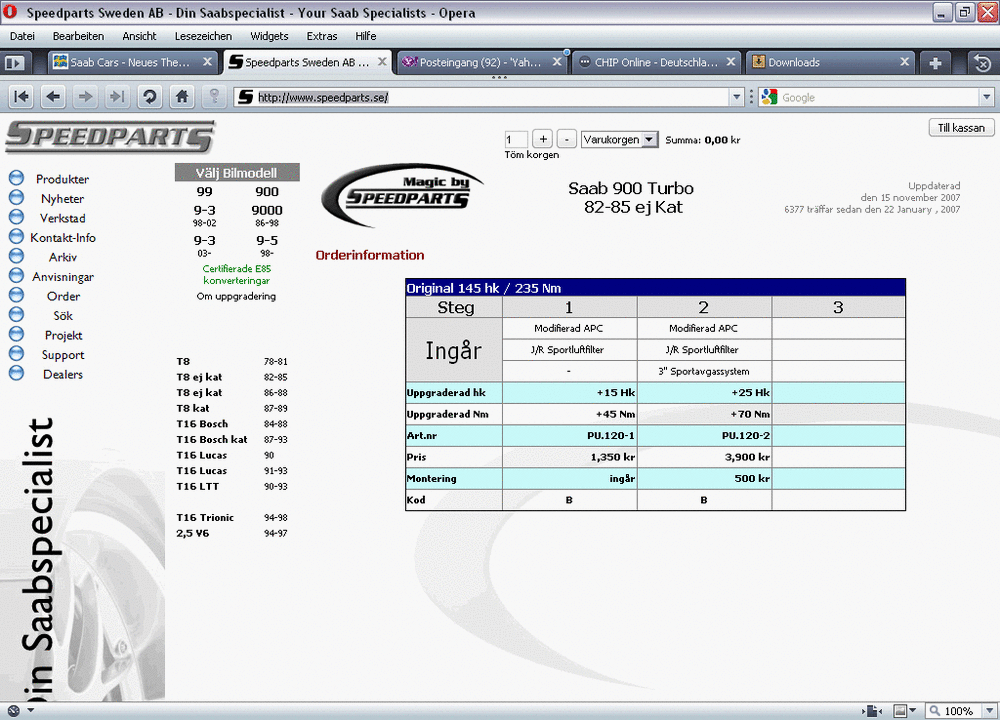Open the Orderinformation link
1000x720 pixels.
[x=370, y=255]
